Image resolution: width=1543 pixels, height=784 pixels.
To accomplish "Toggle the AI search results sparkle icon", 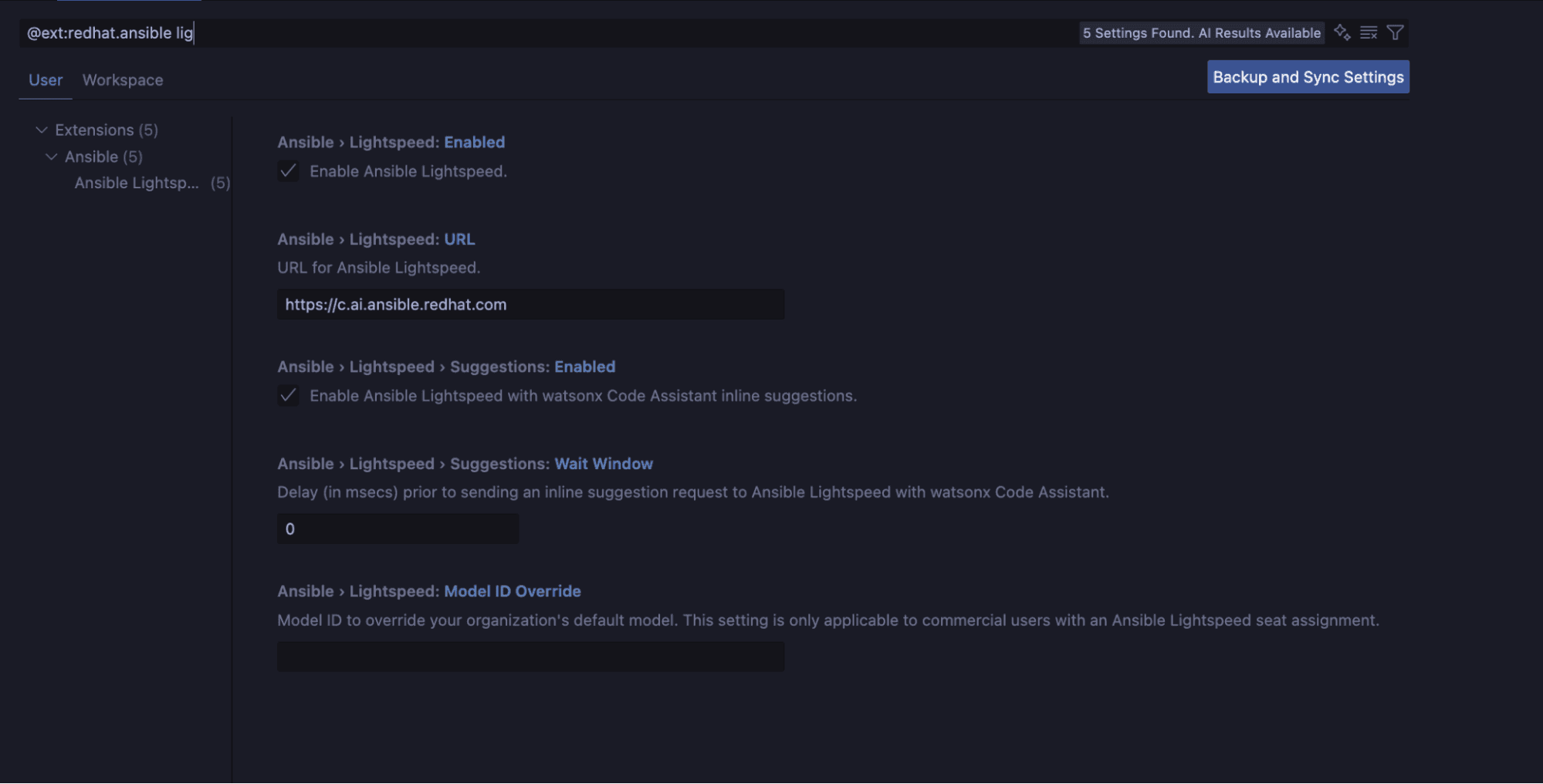I will pos(1342,32).
